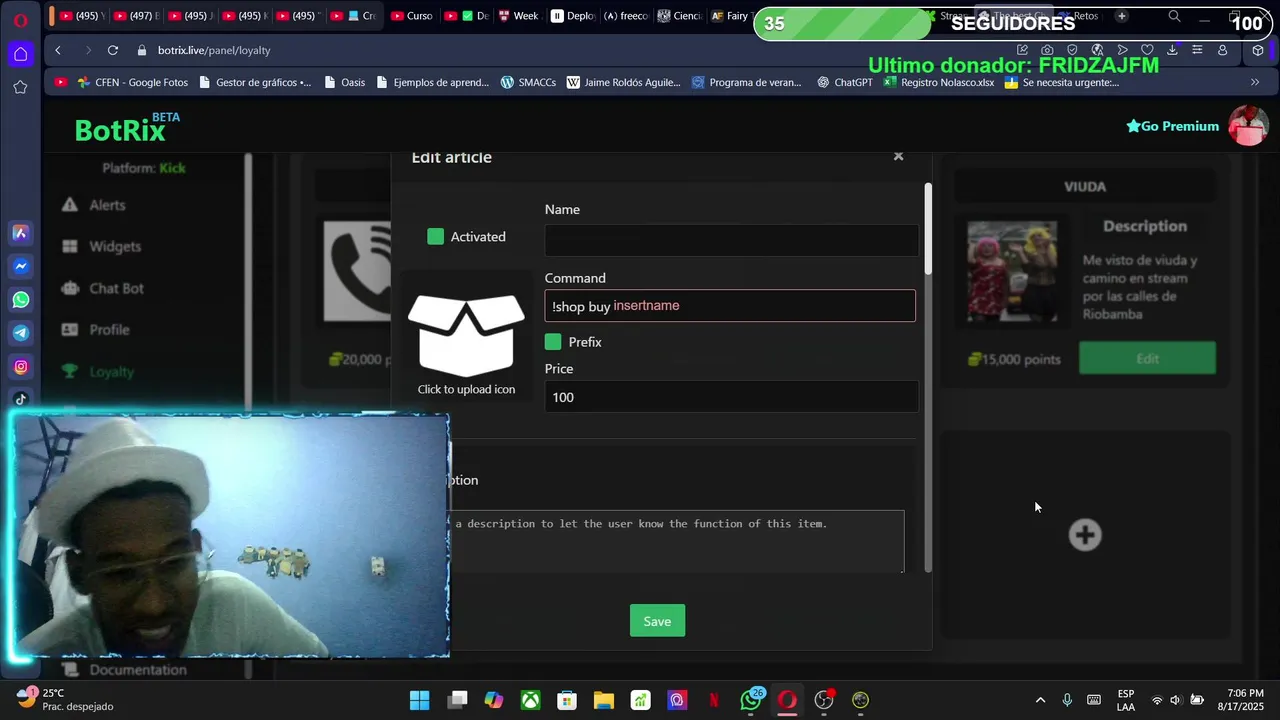
Task: Click the Command input field
Action: [x=730, y=306]
